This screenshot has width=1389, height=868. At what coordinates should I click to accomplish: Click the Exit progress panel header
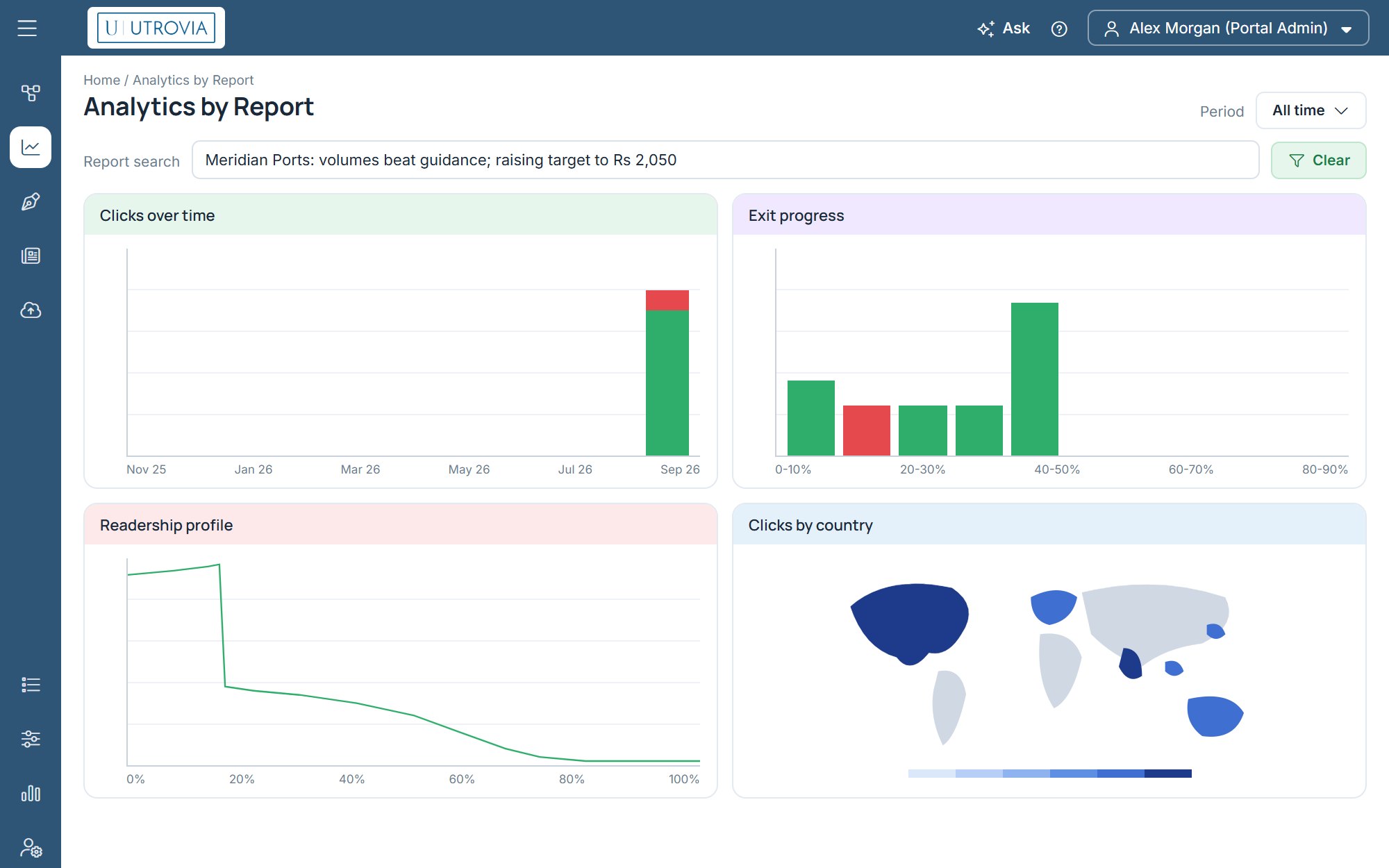click(x=1049, y=215)
